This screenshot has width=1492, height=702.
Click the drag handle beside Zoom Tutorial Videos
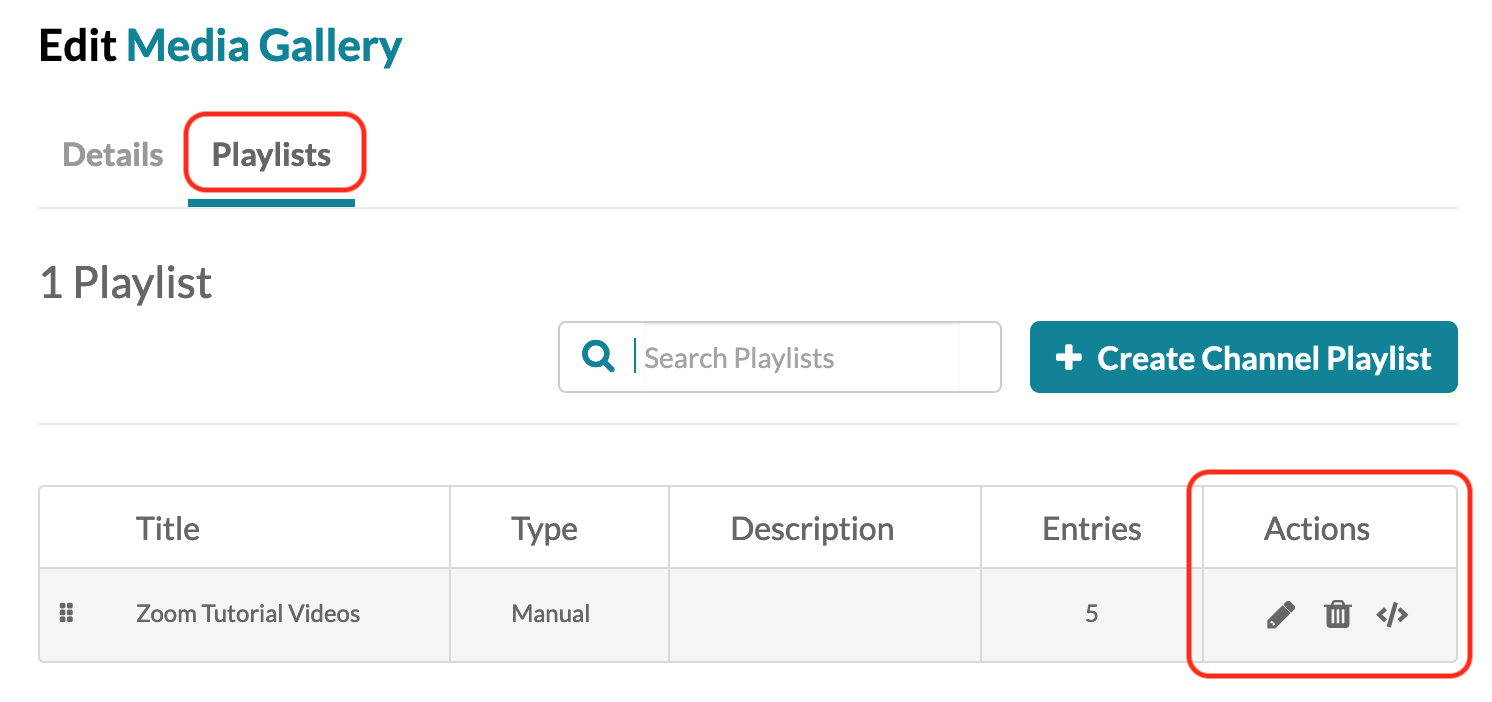coord(67,613)
